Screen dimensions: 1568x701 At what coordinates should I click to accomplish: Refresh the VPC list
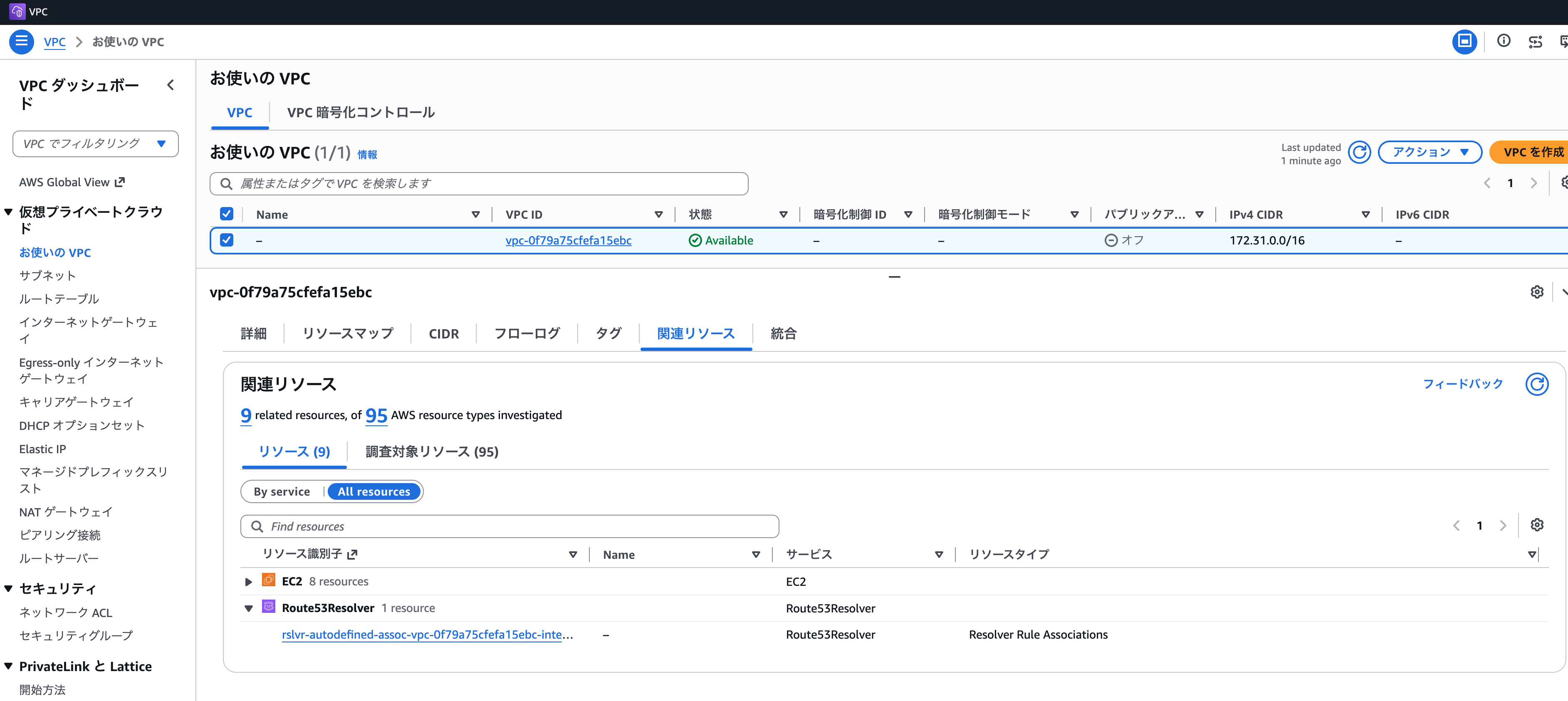tap(1359, 152)
